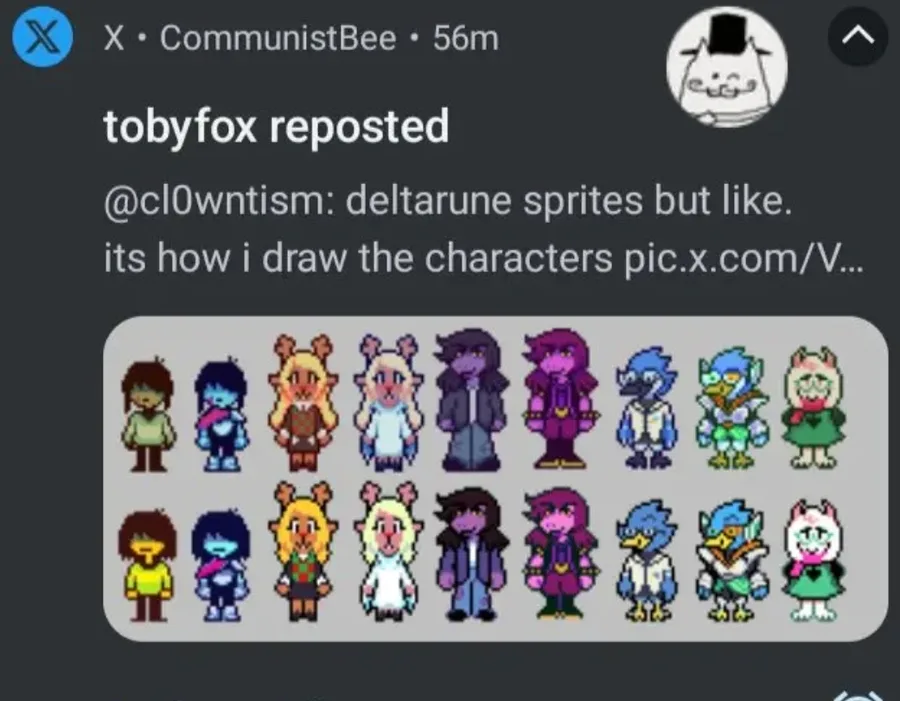Open the "tobyfox reposted" notification title

point(276,126)
